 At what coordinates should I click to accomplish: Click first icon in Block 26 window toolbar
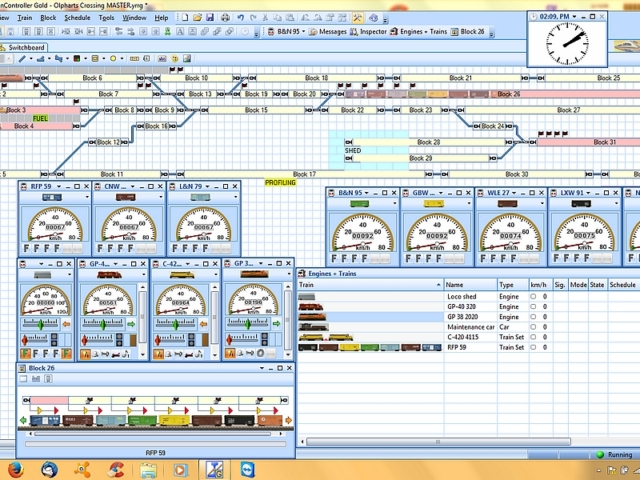(x=24, y=379)
